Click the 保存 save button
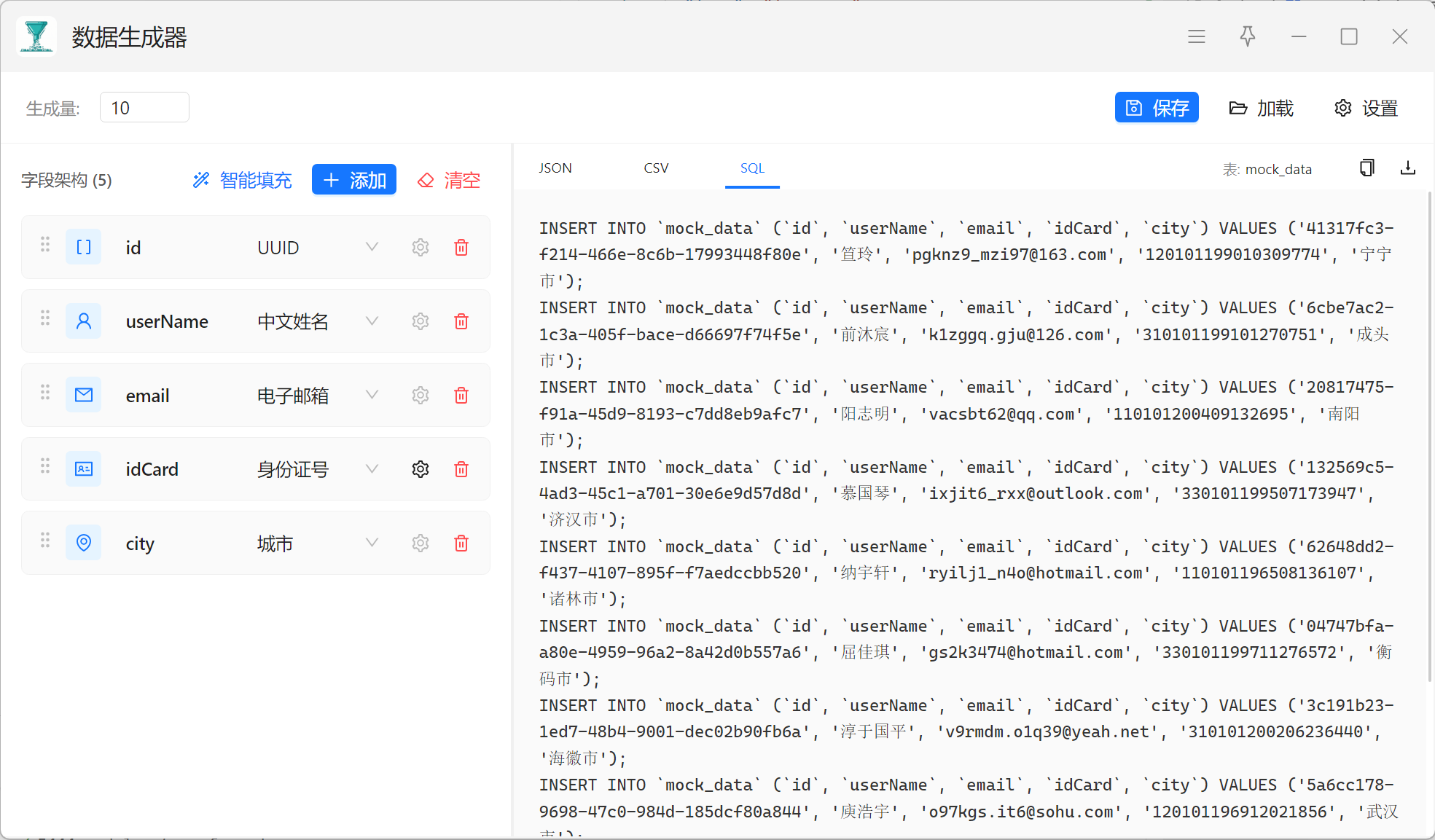The height and width of the screenshot is (840, 1435). click(x=1156, y=108)
